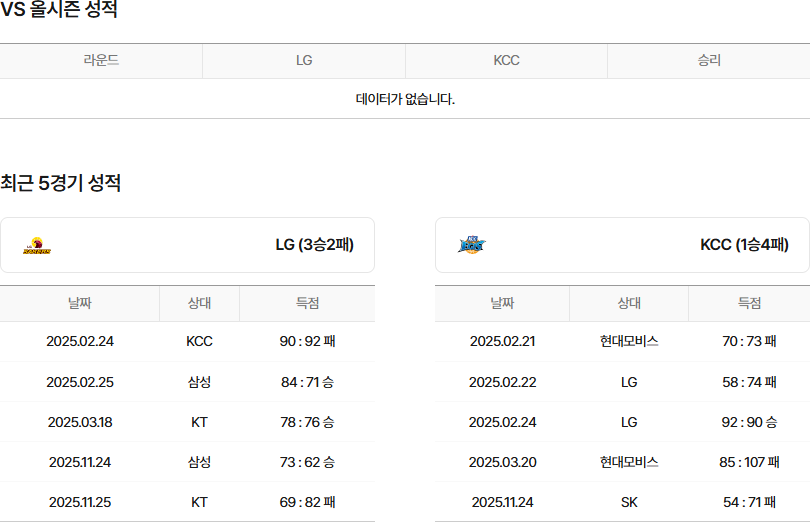Click the 득점 header in KCC table

coord(749,303)
